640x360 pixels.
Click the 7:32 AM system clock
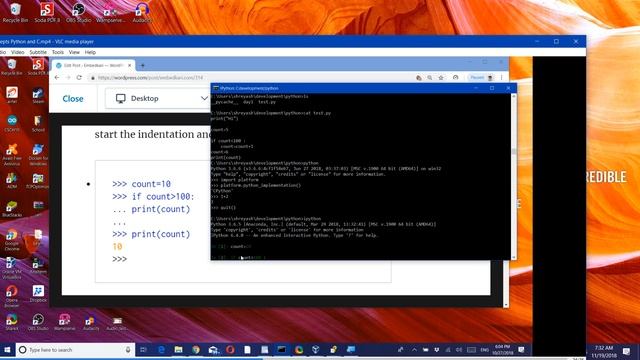pos(604,351)
